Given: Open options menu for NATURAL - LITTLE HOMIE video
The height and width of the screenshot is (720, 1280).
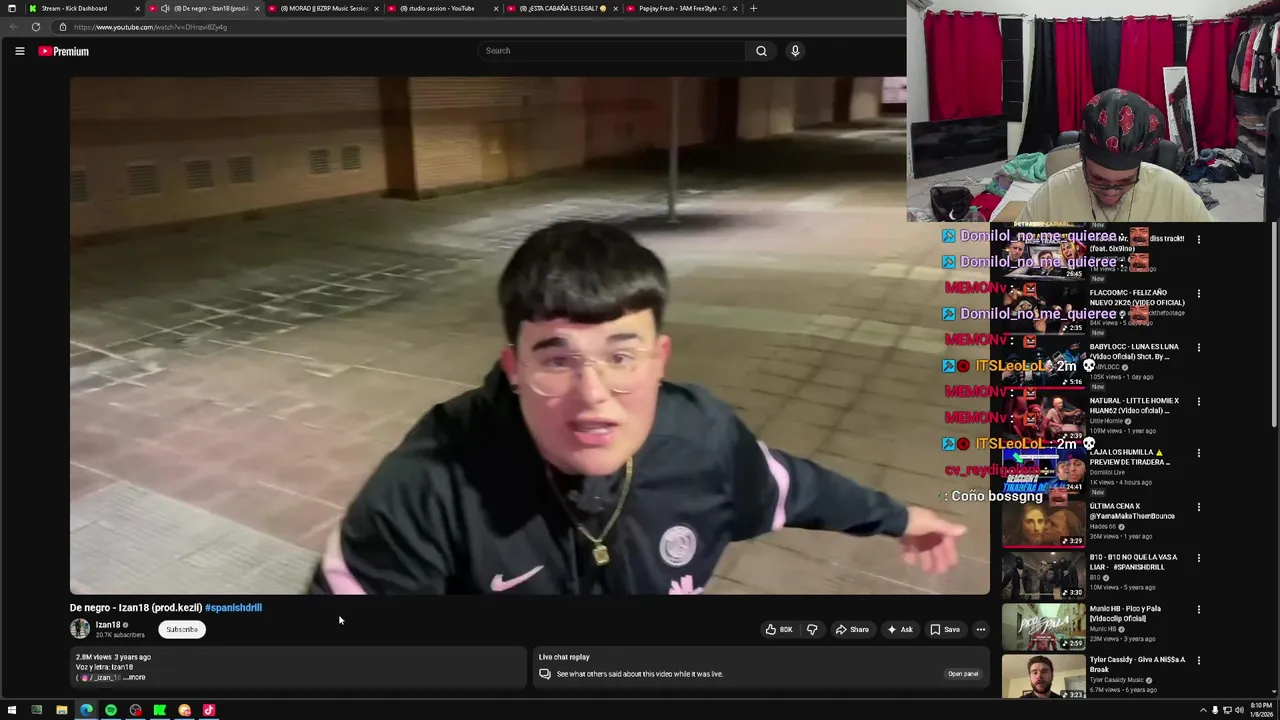Looking at the screenshot, I should [x=1199, y=402].
